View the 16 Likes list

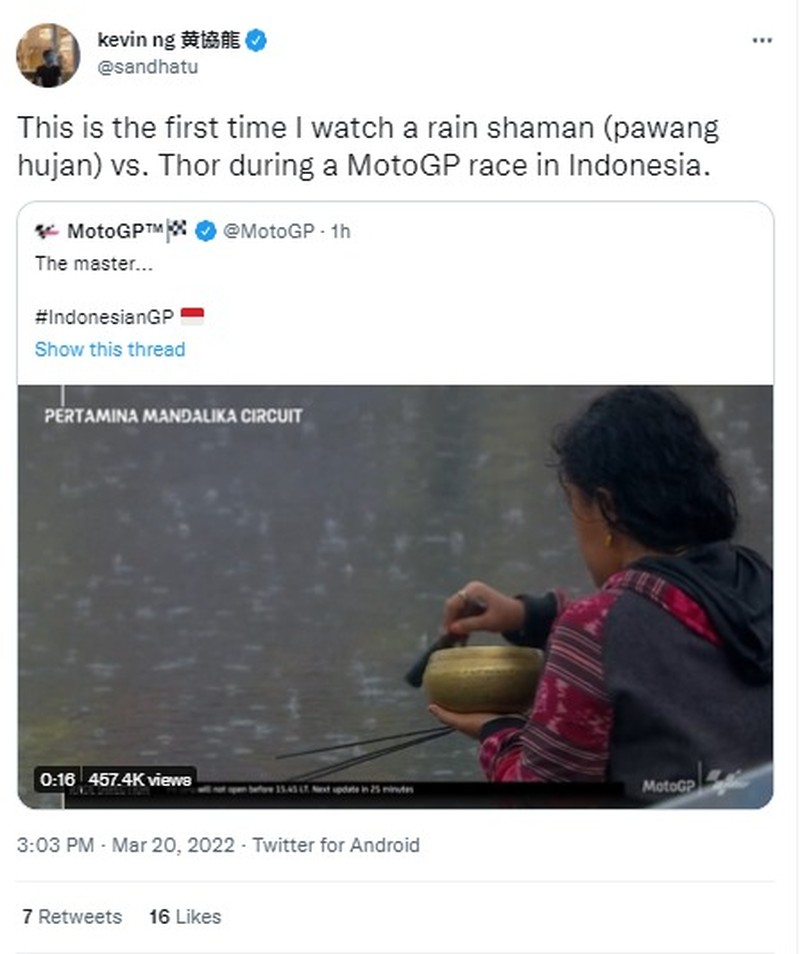[x=185, y=916]
